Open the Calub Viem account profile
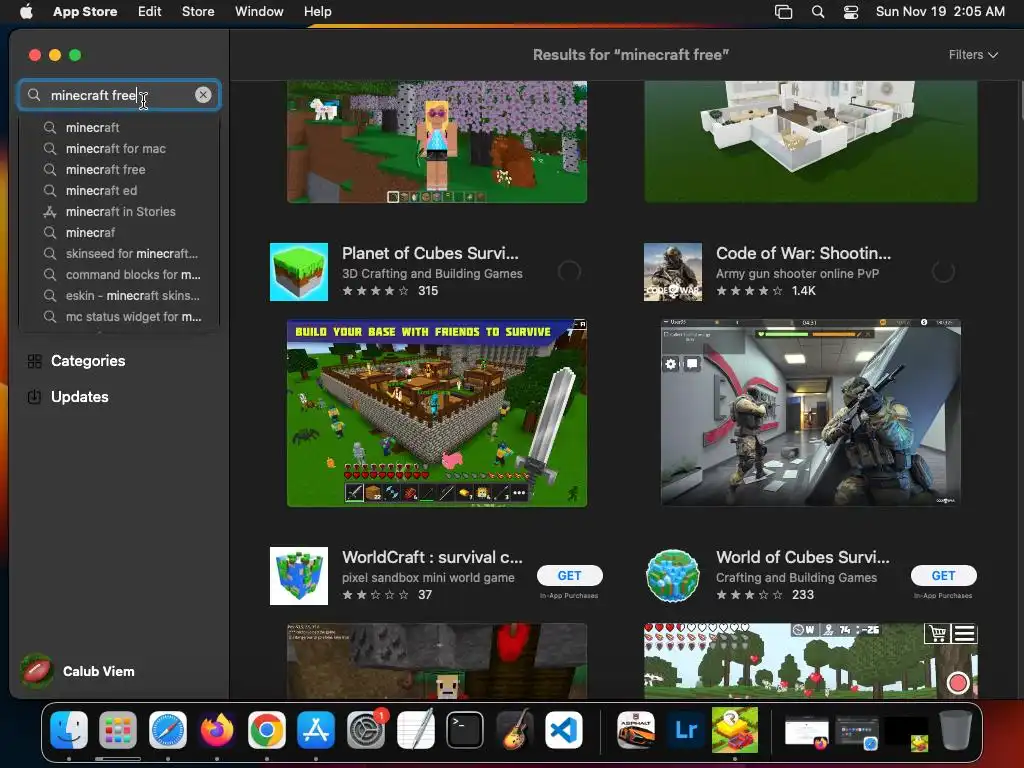 pyautogui.click(x=78, y=671)
